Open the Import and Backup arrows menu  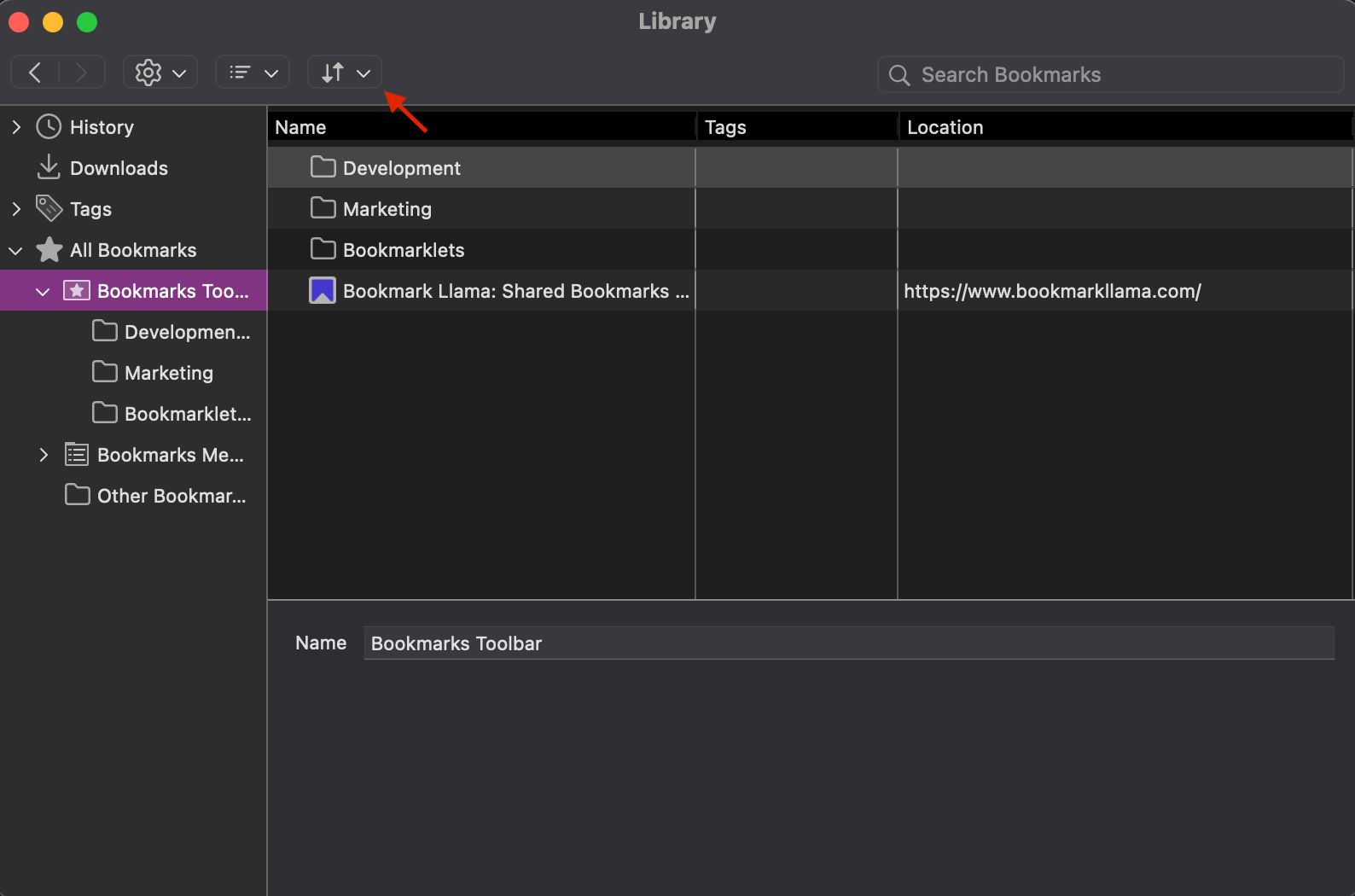(x=345, y=73)
